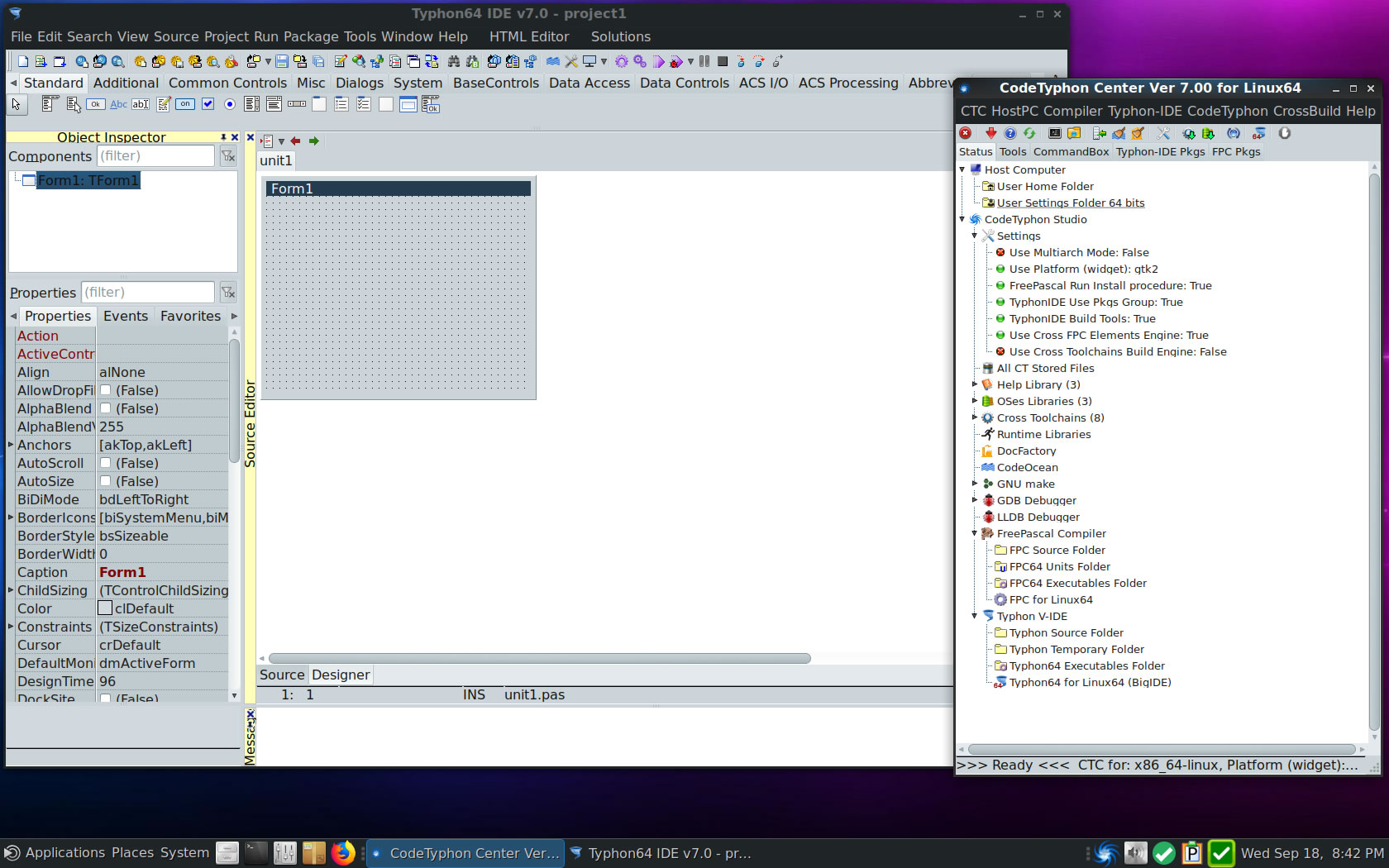Click the selection arrow pointer tool

(17, 104)
